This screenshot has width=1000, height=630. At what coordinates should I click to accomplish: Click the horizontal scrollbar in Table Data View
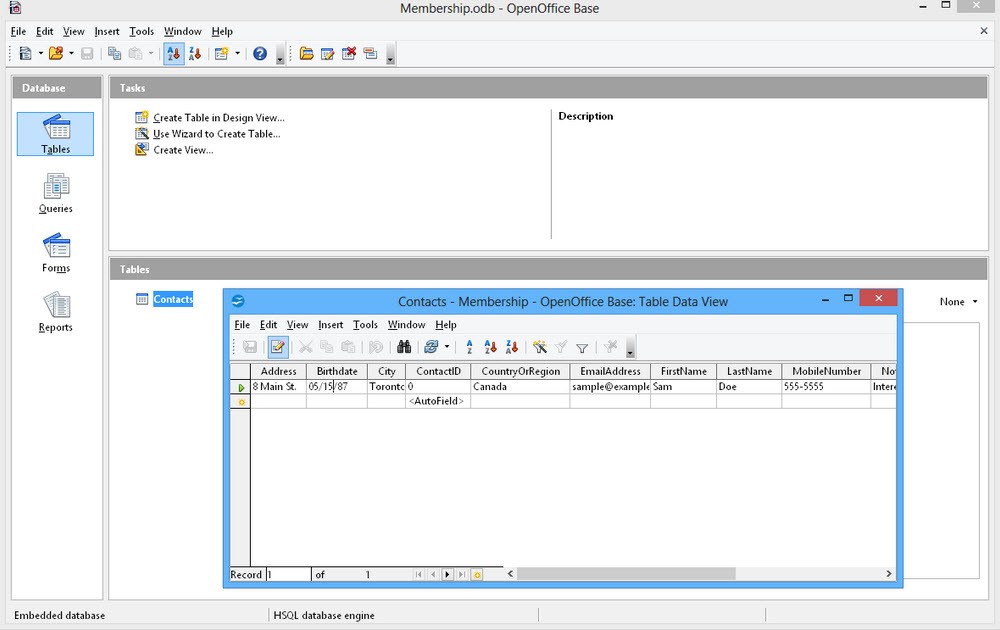pos(626,574)
